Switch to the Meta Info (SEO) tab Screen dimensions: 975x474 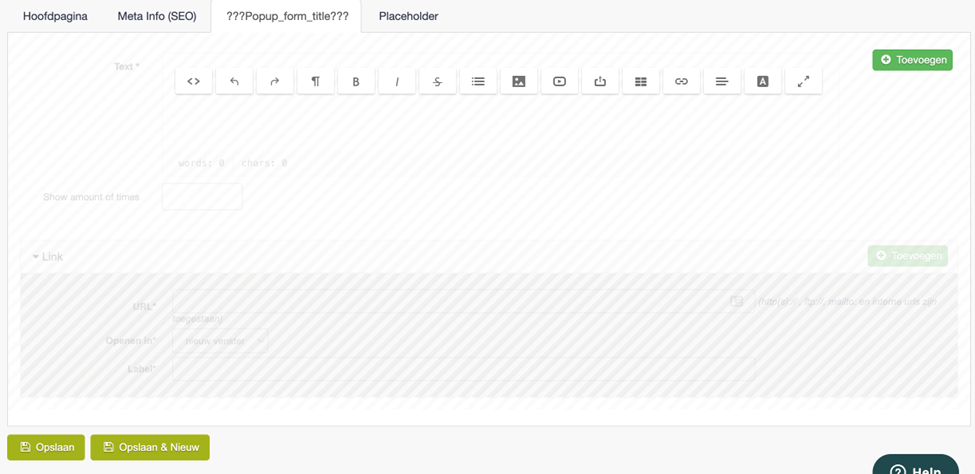[157, 16]
